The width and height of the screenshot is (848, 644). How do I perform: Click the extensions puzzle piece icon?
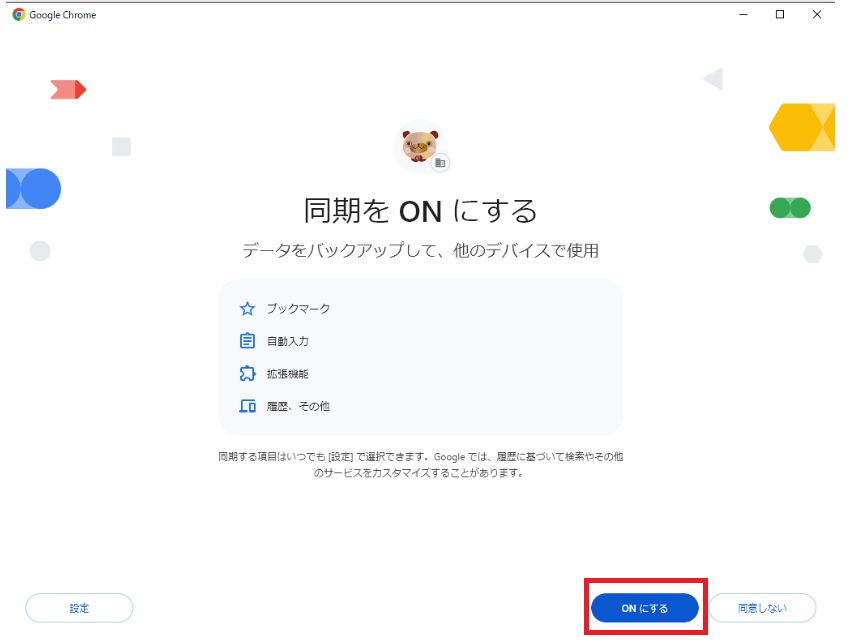pyautogui.click(x=247, y=374)
